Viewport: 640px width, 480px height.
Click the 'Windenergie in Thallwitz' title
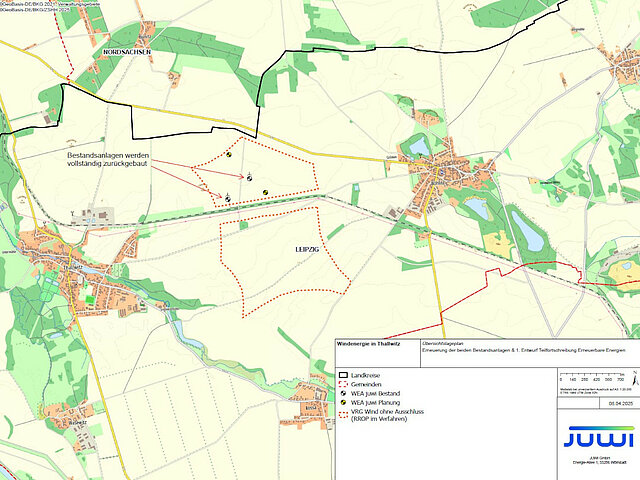click(369, 344)
